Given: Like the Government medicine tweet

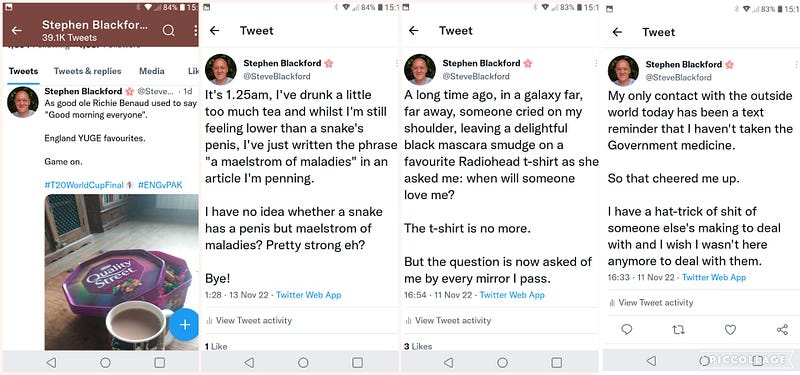Looking at the screenshot, I should coord(731,330).
